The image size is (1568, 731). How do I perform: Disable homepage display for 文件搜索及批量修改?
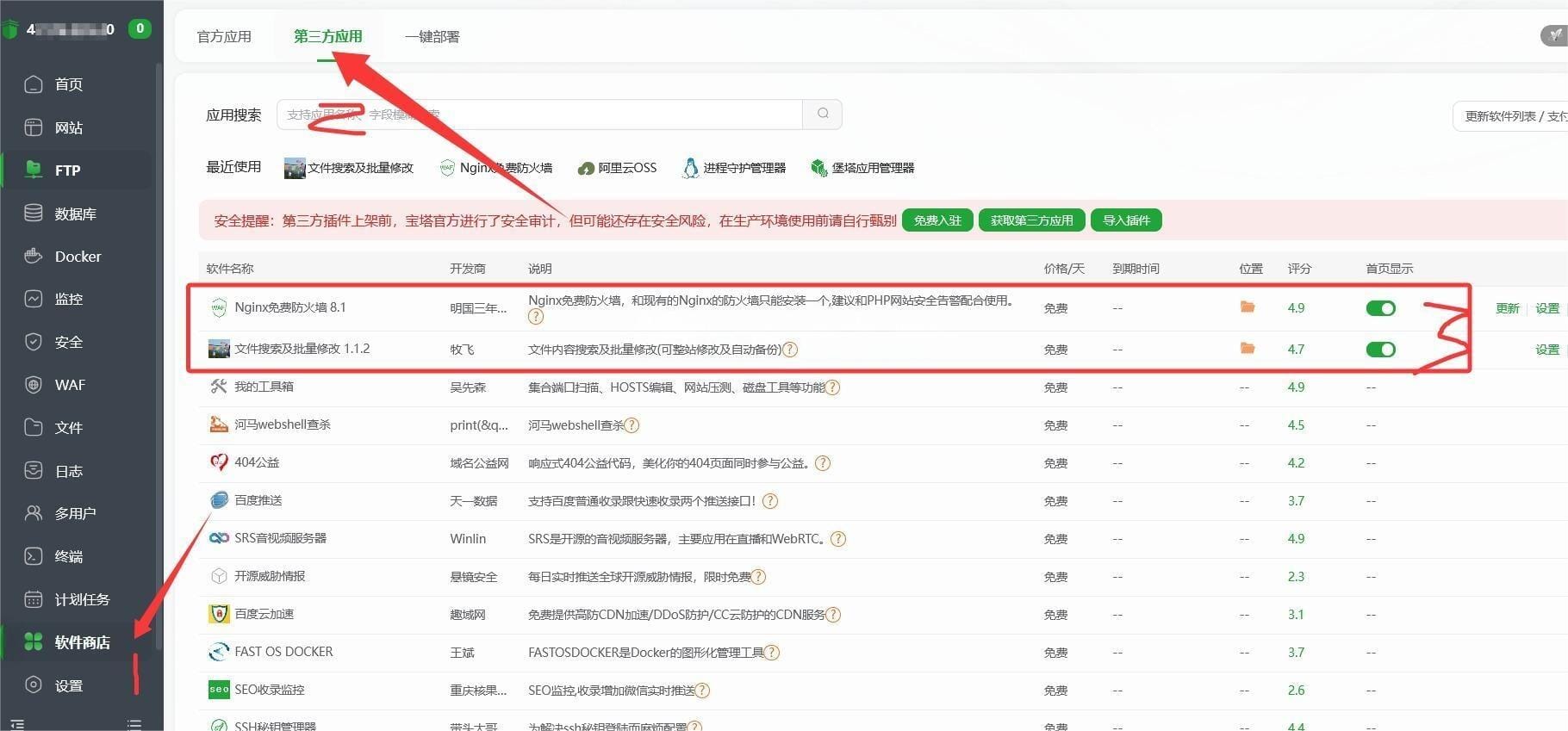pyautogui.click(x=1380, y=350)
